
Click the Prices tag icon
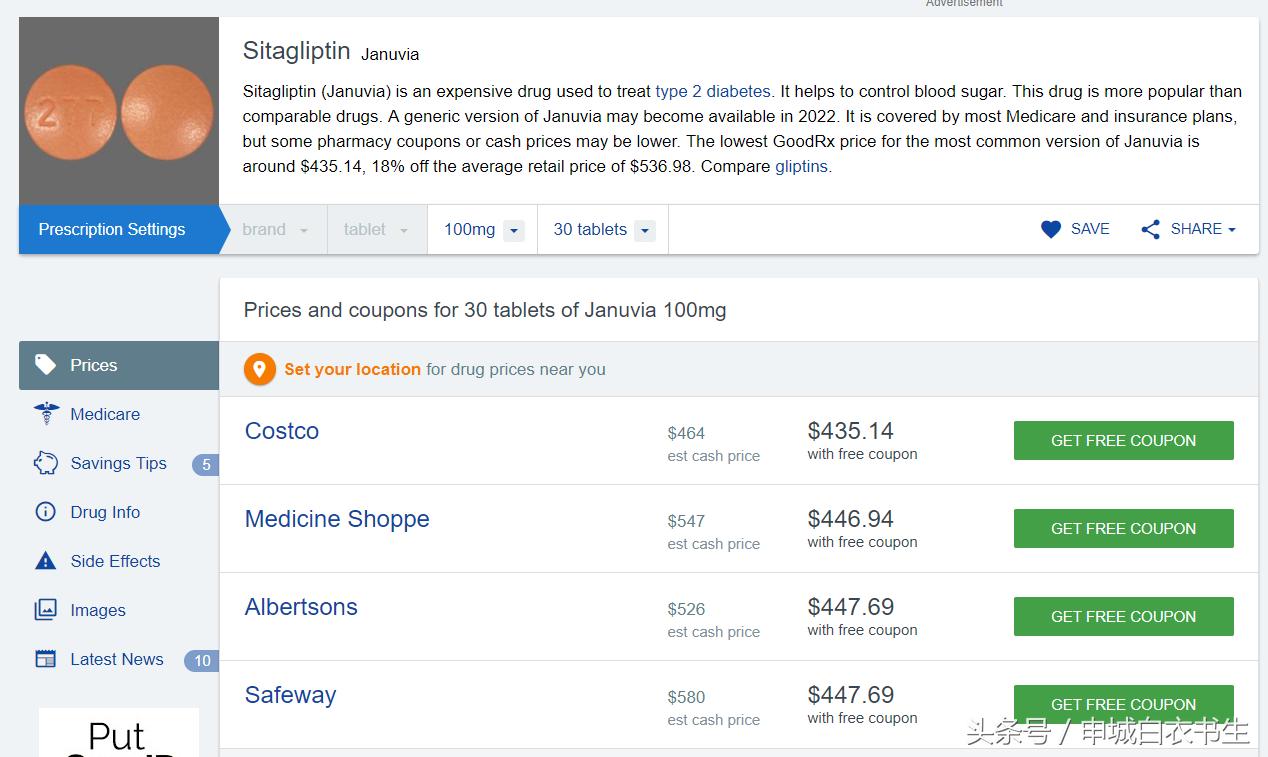tap(45, 364)
